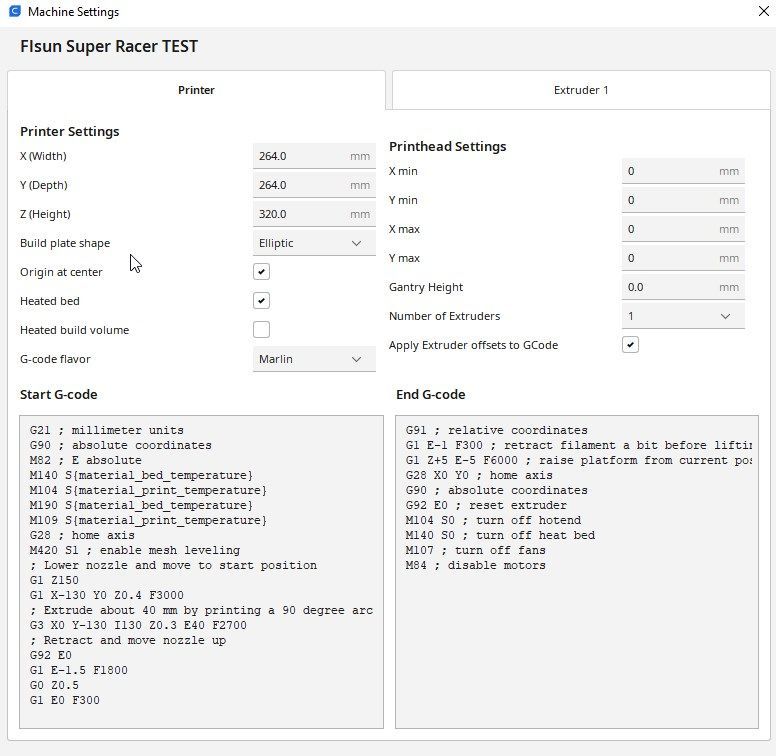Screen dimensions: 776x756
Task: Disable the Heated bed checkbox
Action: (261, 301)
